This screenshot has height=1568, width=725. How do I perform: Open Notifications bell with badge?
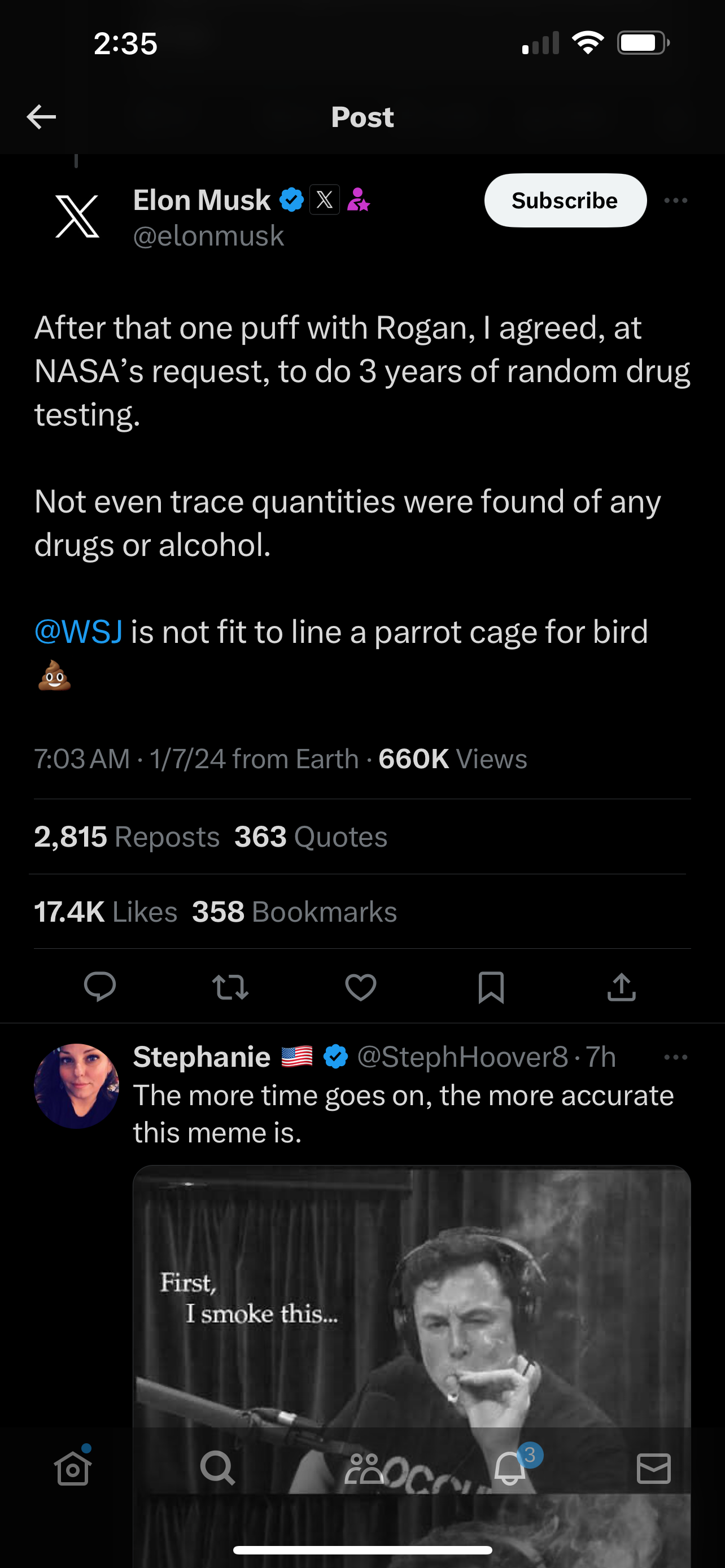(x=510, y=1468)
